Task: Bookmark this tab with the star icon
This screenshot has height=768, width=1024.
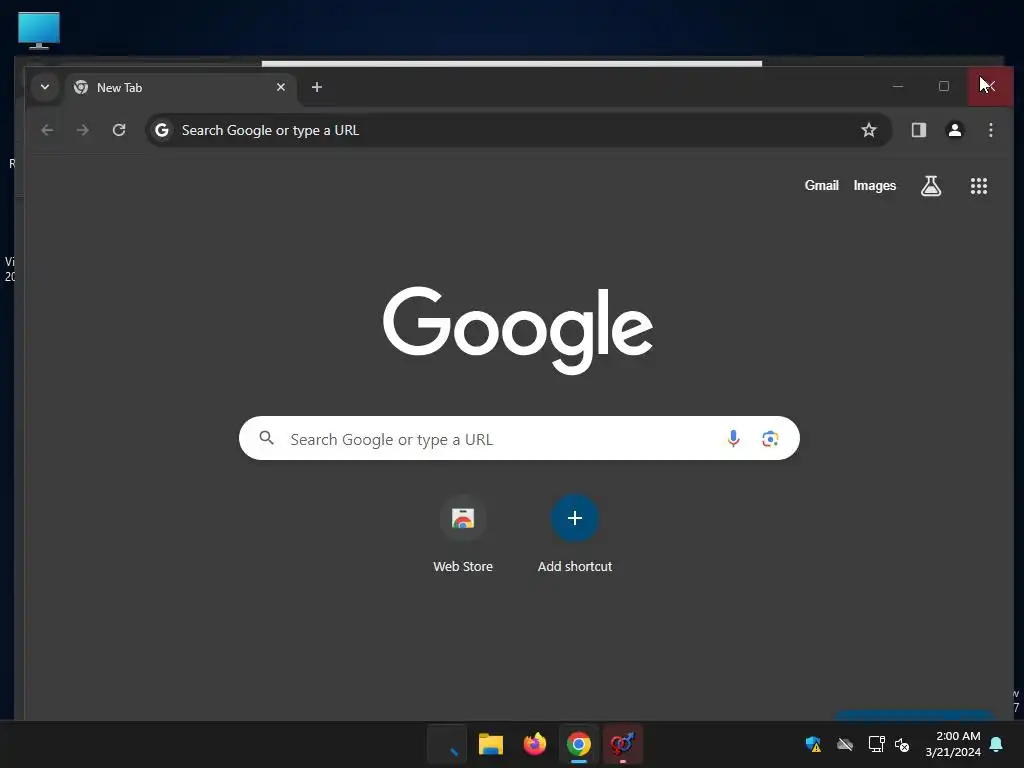Action: click(869, 130)
